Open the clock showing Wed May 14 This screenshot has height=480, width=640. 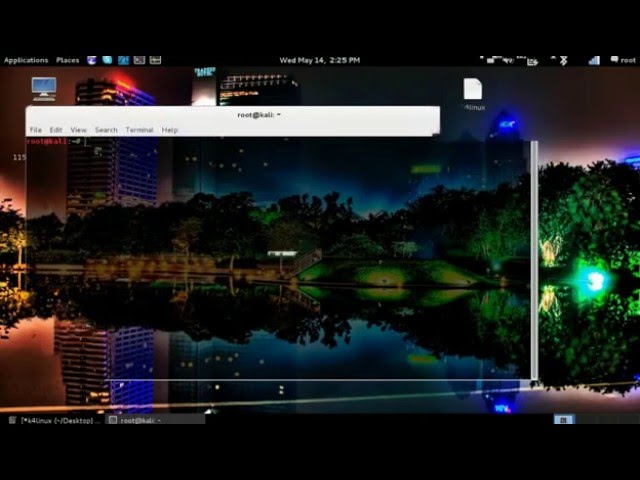pyautogui.click(x=320, y=60)
